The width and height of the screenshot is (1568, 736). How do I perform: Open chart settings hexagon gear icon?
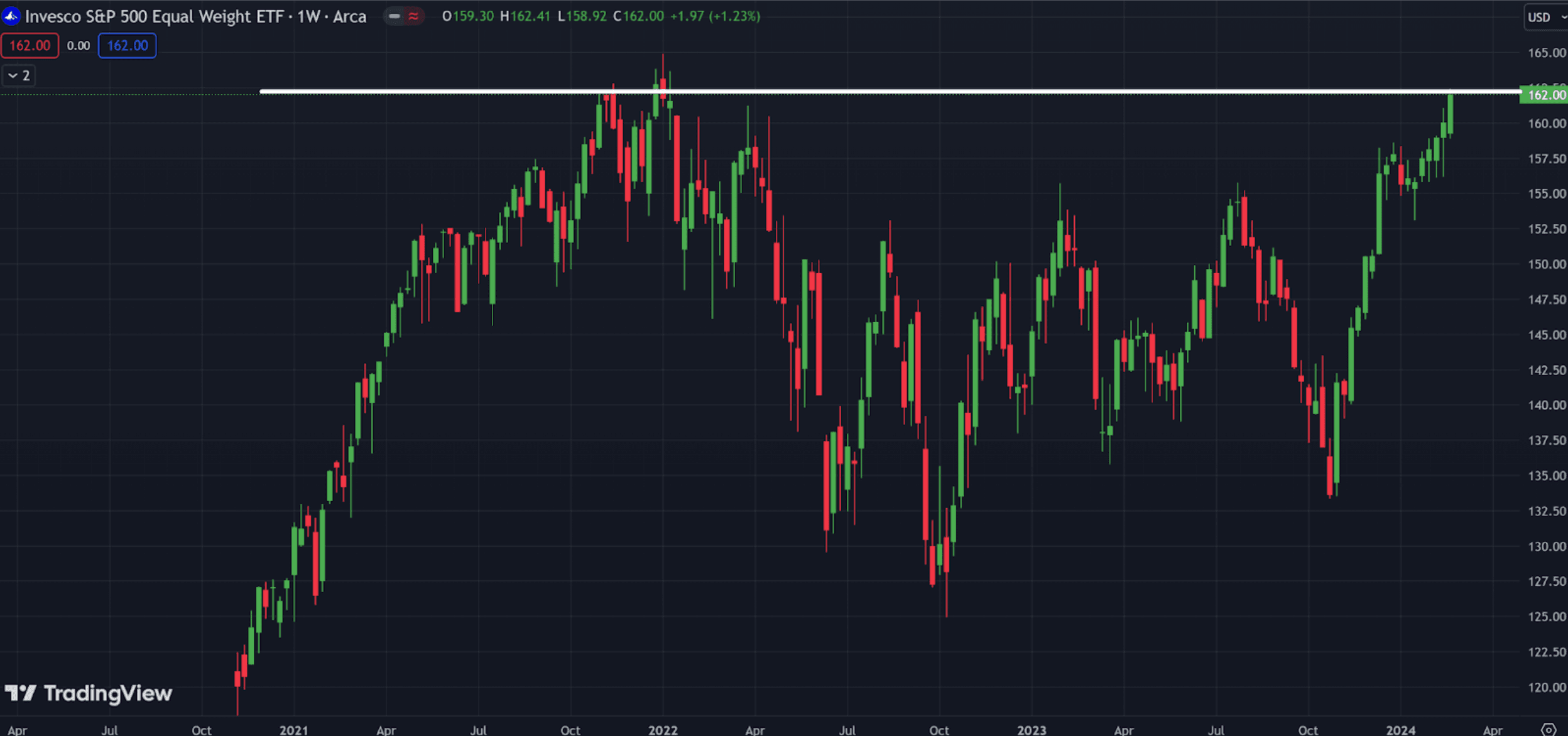[1549, 730]
